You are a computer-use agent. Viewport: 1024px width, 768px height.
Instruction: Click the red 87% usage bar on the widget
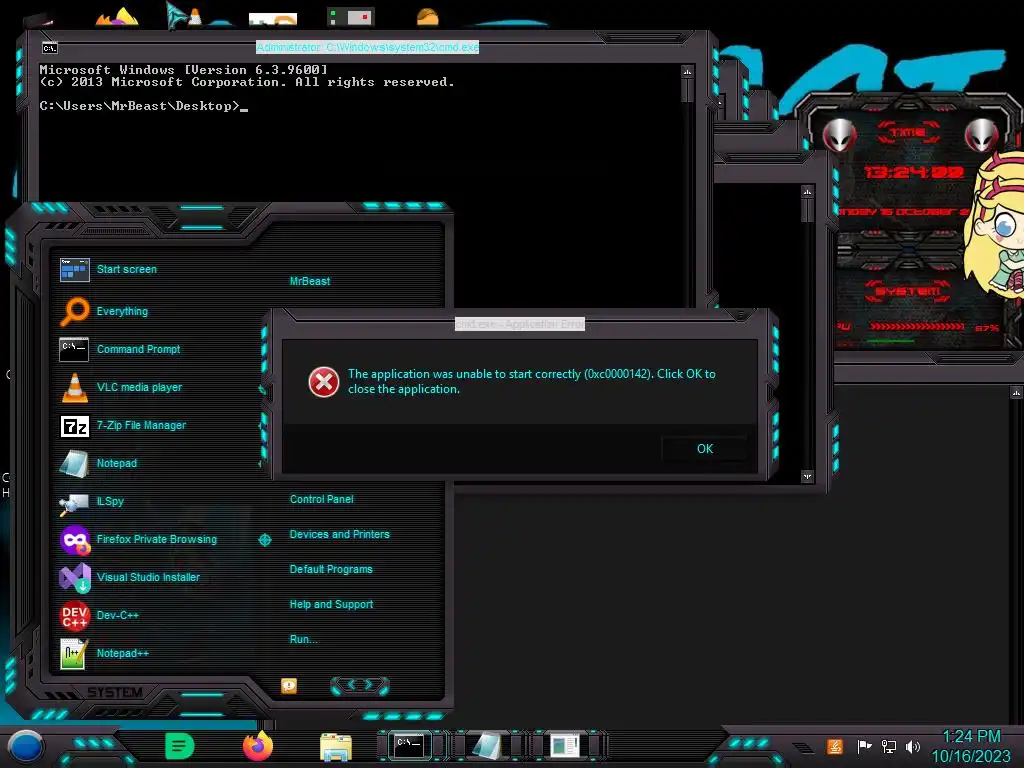[x=917, y=326]
